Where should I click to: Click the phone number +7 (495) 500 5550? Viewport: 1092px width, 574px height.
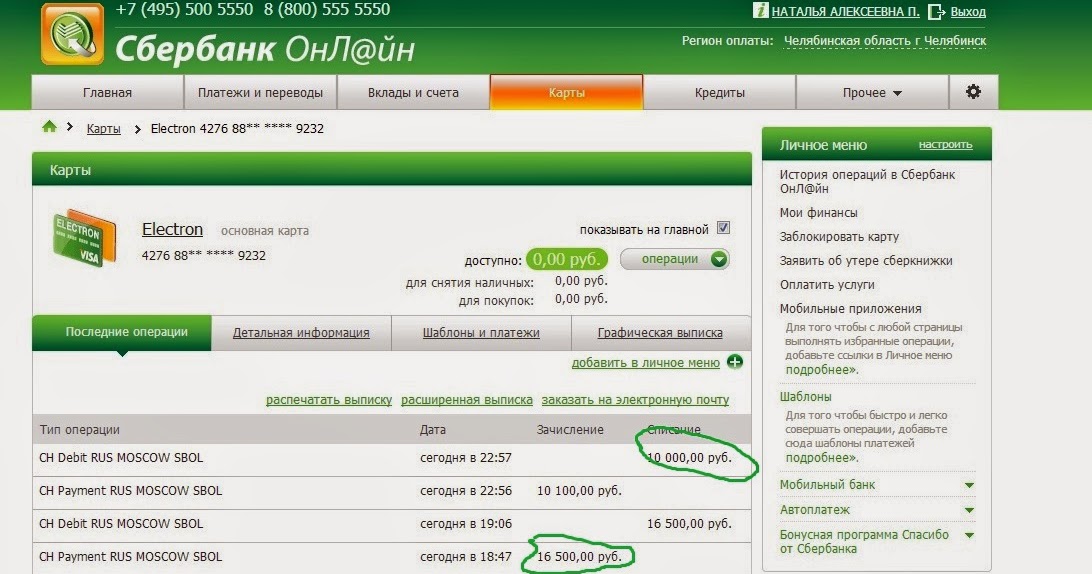click(x=184, y=9)
